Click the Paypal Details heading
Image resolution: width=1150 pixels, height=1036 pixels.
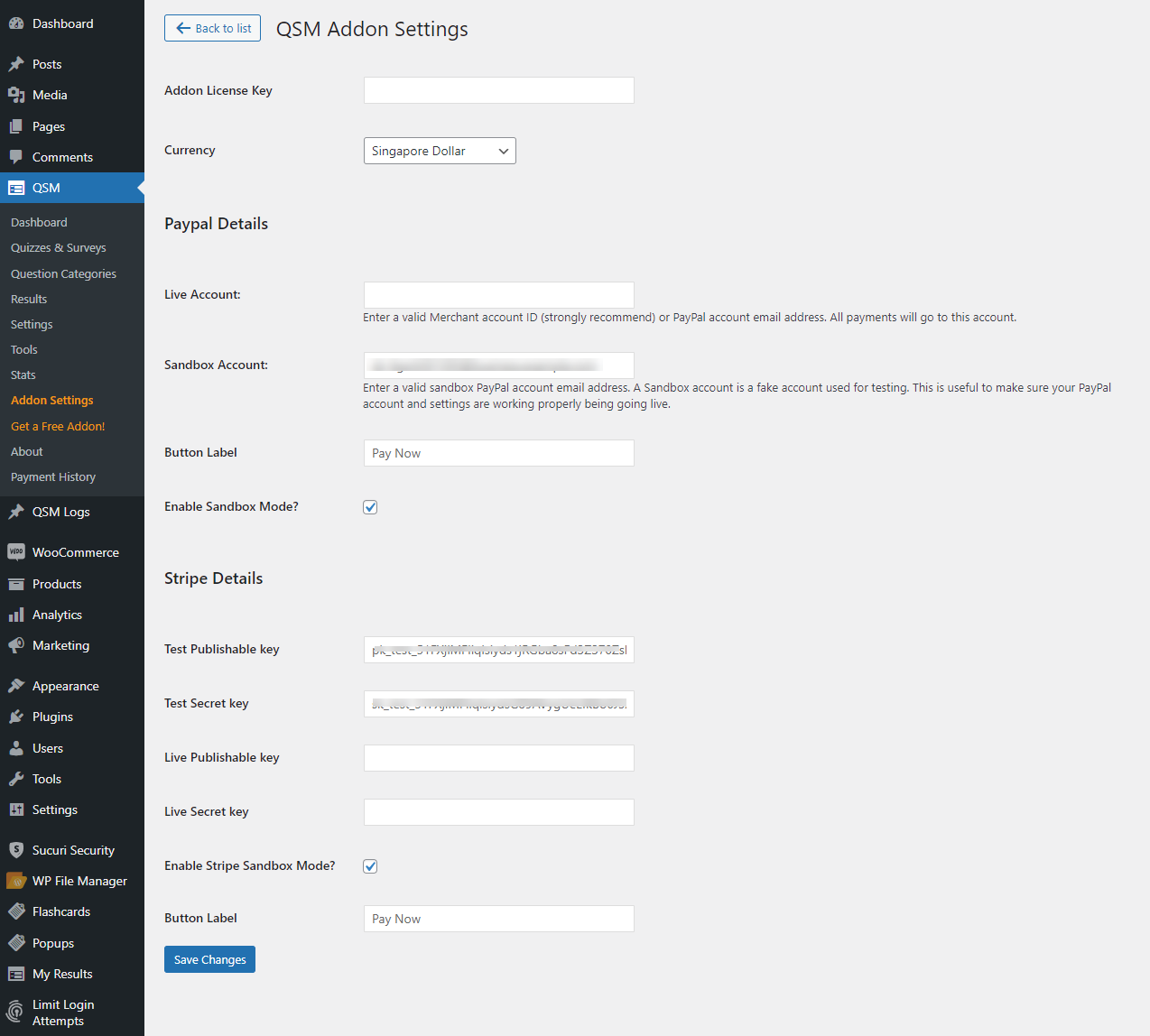tap(216, 224)
